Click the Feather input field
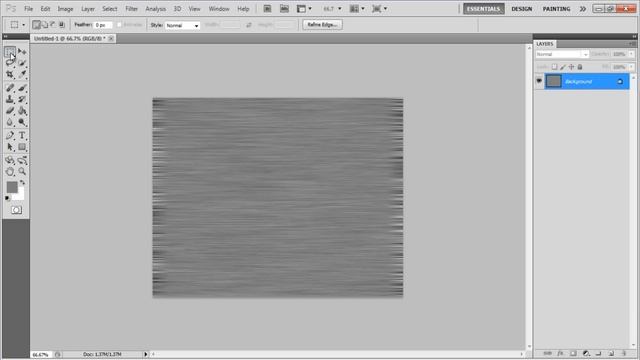Image resolution: width=640 pixels, height=360 pixels. (103, 25)
